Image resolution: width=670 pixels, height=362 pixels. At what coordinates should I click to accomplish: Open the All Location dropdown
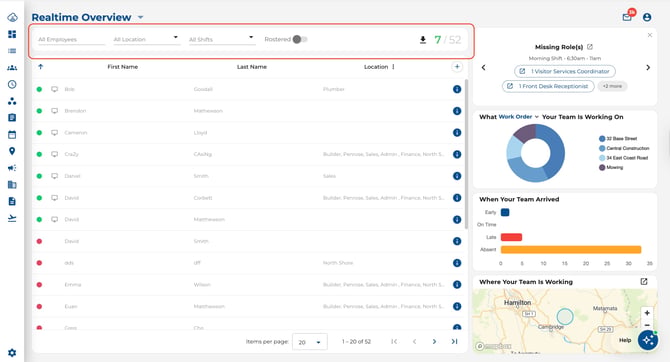[146, 39]
